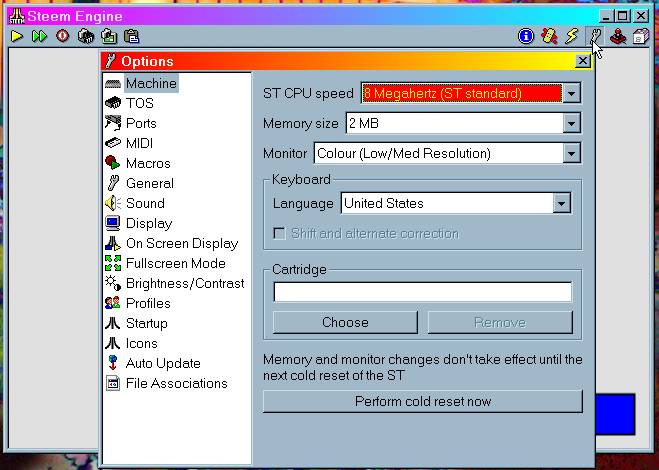This screenshot has height=470, width=659.
Task: Select Macros in the options list
Action: pyautogui.click(x=148, y=163)
